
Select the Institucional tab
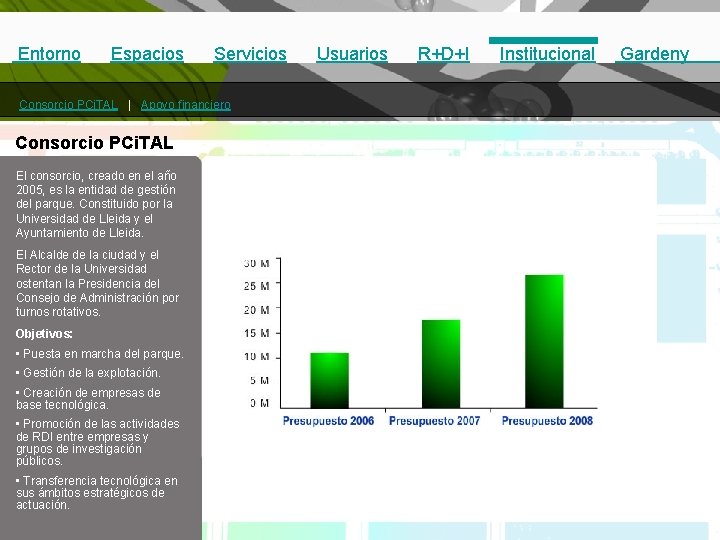(x=547, y=54)
